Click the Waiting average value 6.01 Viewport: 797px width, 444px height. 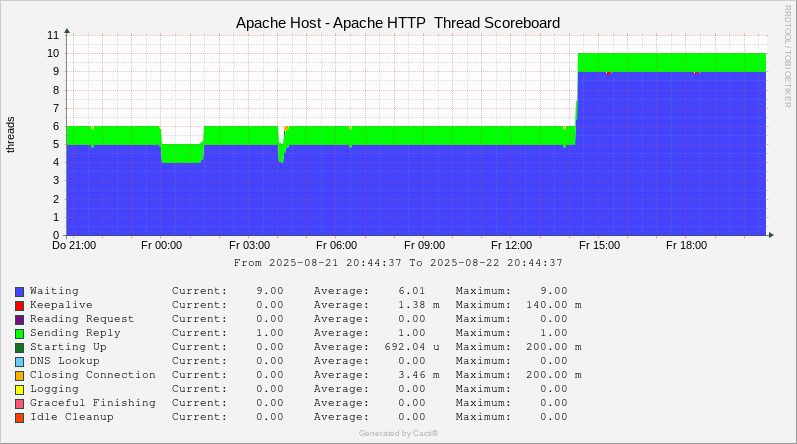click(x=412, y=291)
